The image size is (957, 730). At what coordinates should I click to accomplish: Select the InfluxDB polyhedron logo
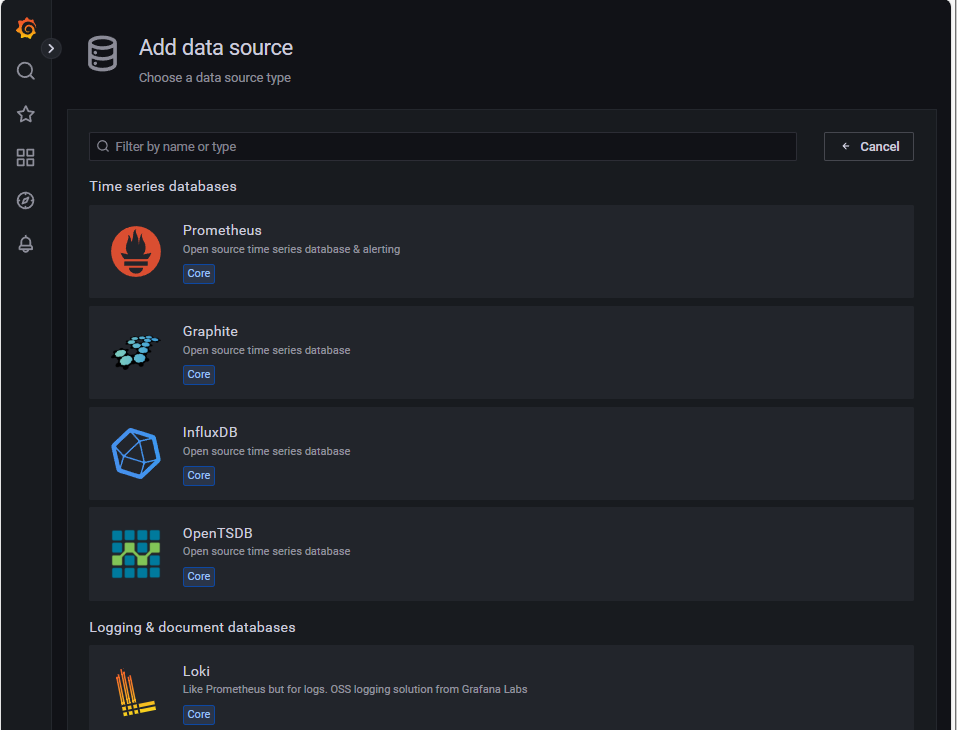(x=136, y=454)
